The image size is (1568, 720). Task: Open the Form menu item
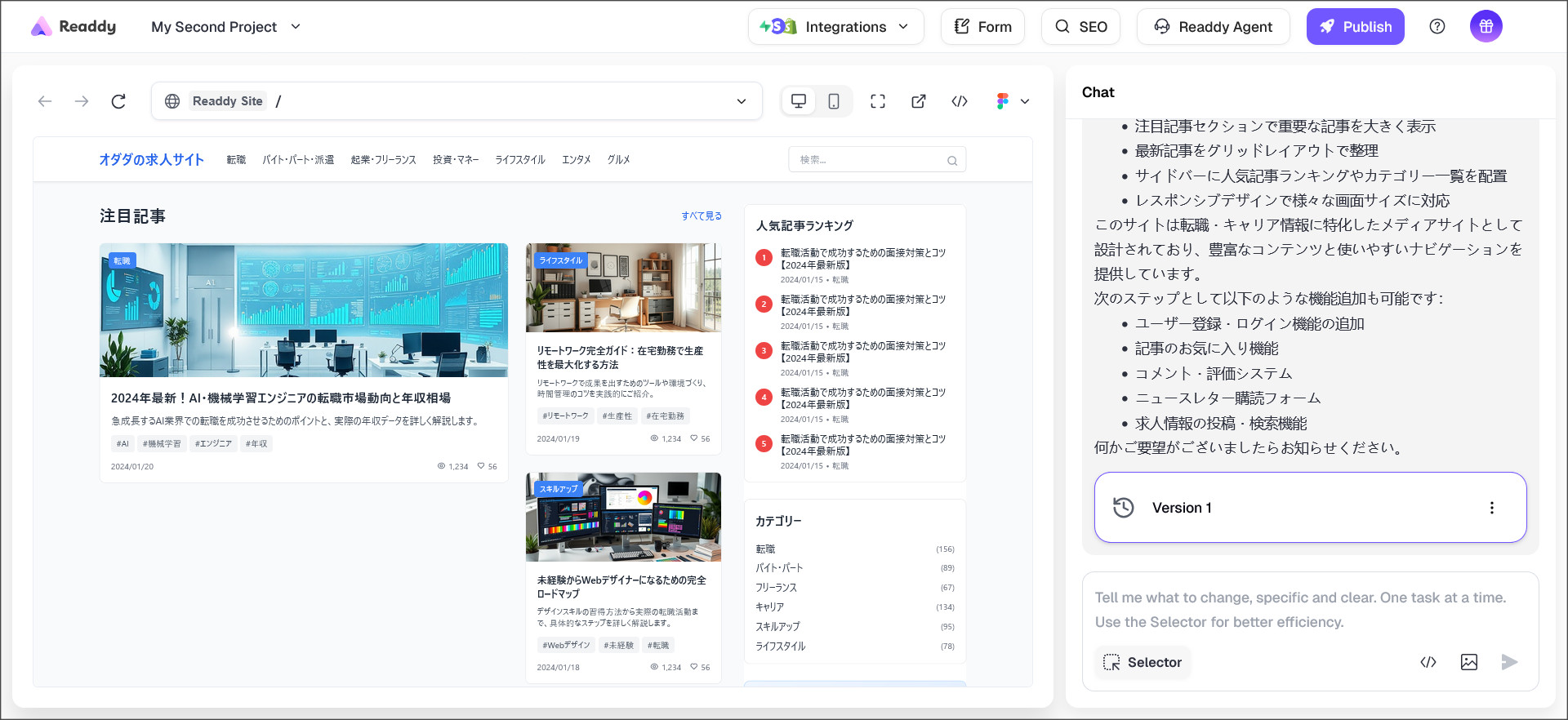pyautogui.click(x=983, y=27)
